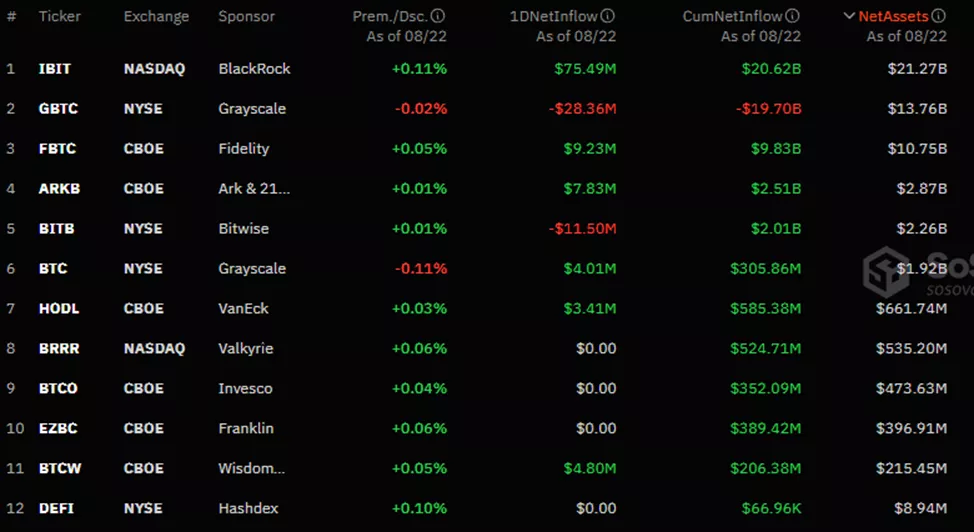Viewport: 974px width, 532px height.
Task: Click the info icon after NetAssets
Action: click(938, 17)
